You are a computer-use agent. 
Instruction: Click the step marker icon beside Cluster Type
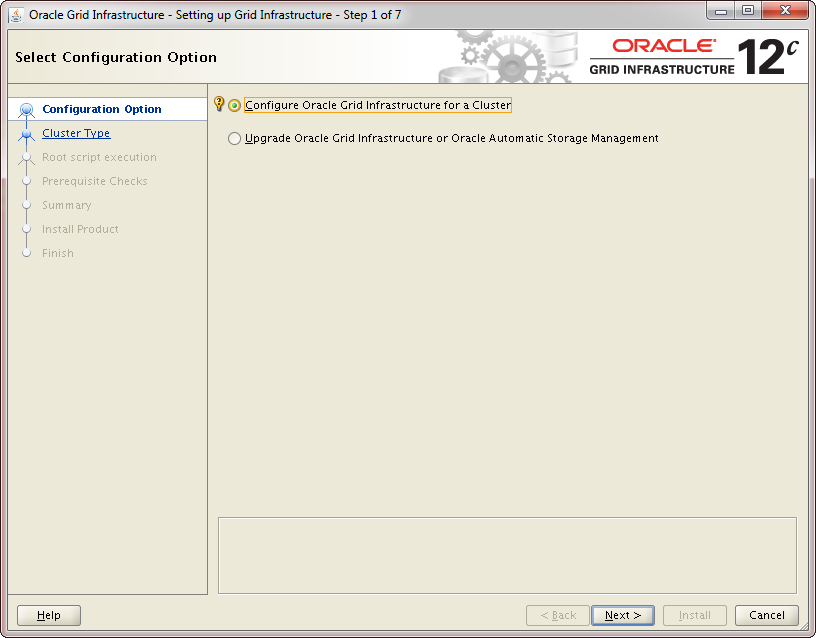27,134
